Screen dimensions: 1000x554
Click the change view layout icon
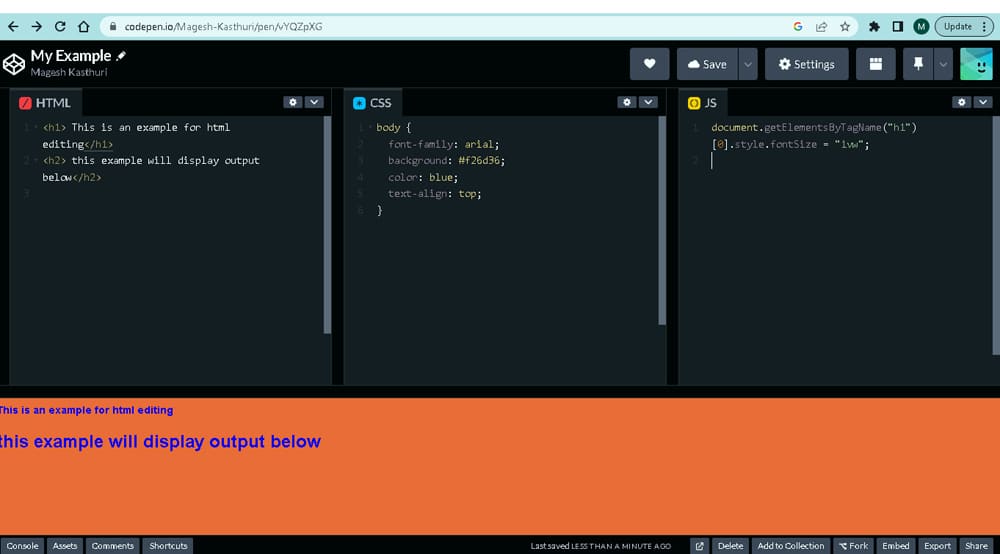tap(876, 64)
